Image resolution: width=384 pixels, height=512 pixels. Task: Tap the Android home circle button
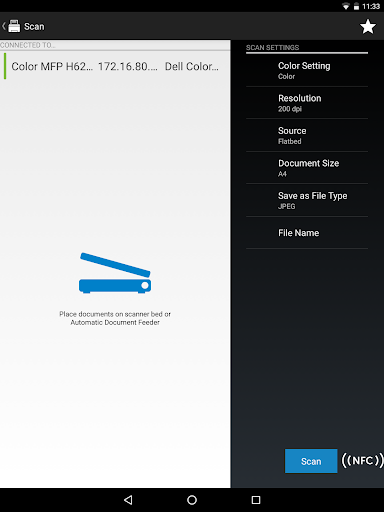192,500
